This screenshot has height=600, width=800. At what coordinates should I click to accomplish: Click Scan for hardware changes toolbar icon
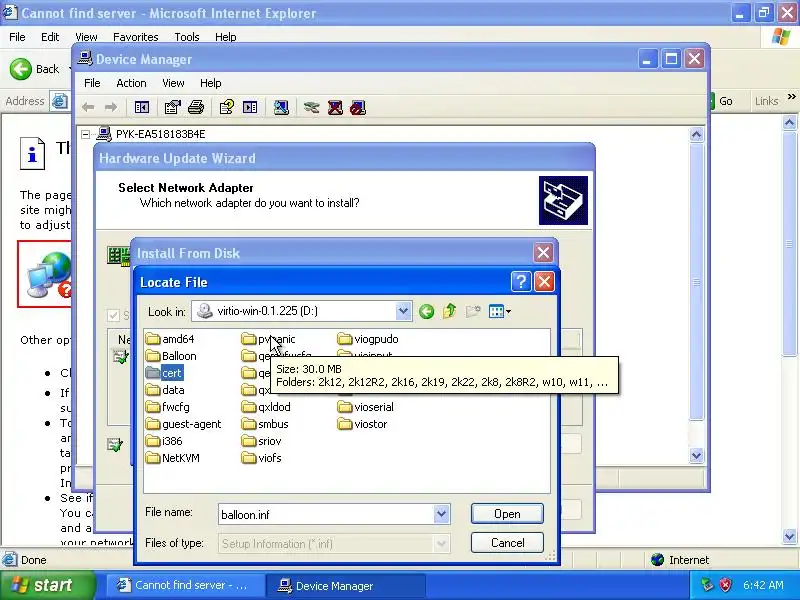tap(281, 107)
